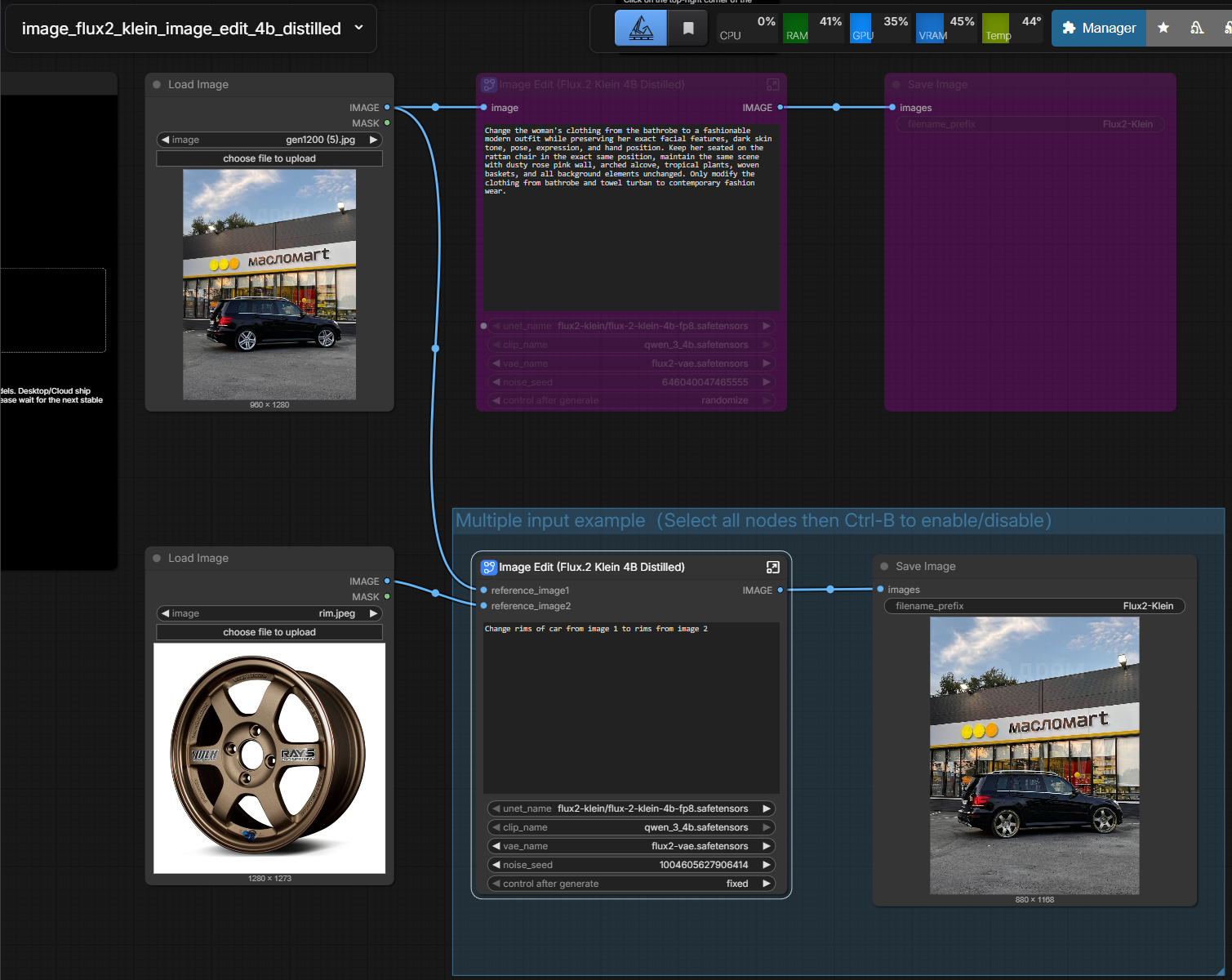The height and width of the screenshot is (980, 1232).
Task: Collapse the bottom Load Image node via its dot
Action: tap(157, 559)
